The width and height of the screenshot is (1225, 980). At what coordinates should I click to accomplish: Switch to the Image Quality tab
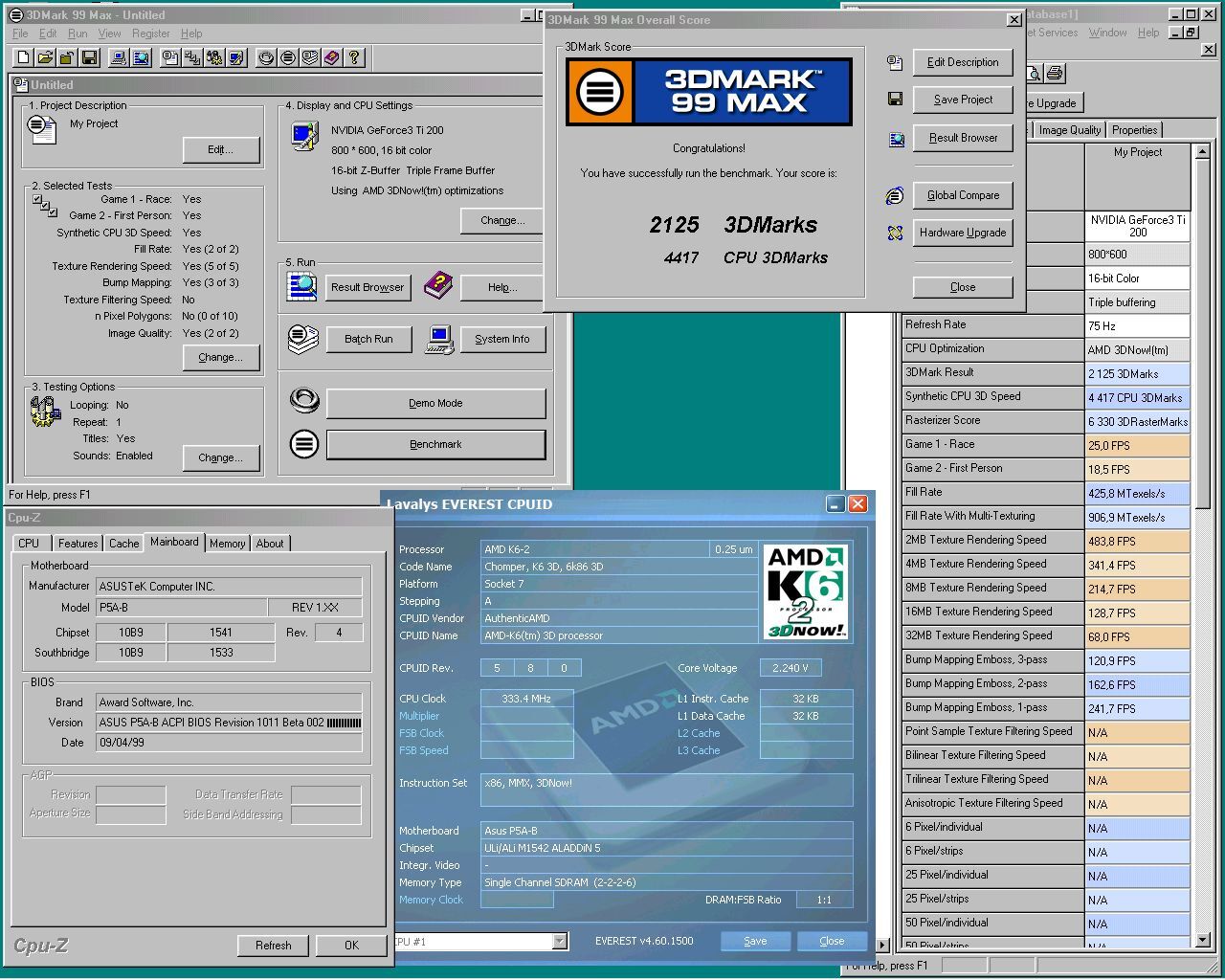1069,130
